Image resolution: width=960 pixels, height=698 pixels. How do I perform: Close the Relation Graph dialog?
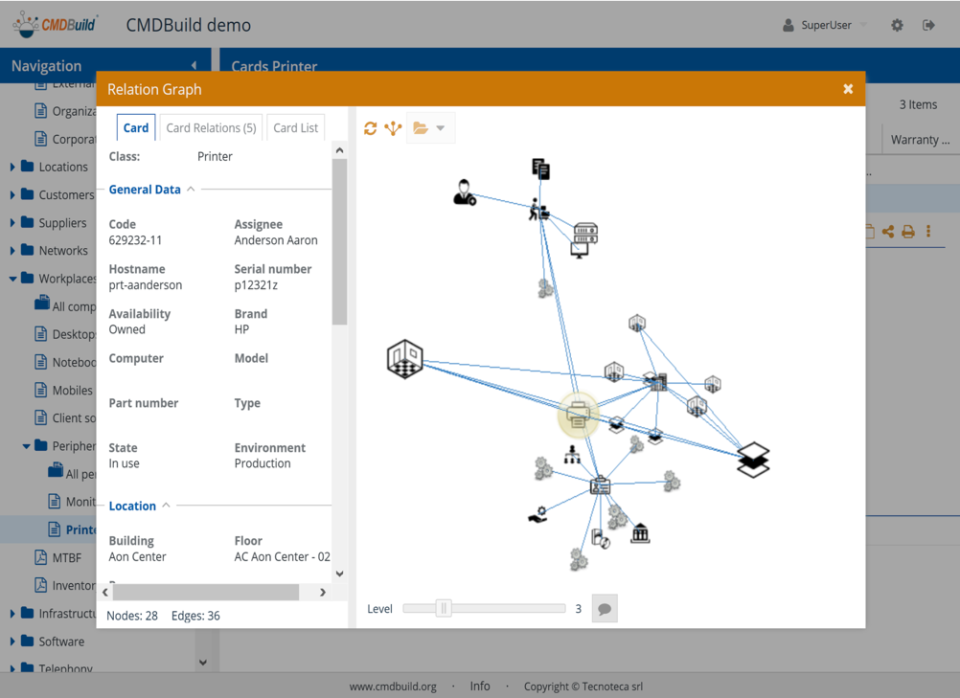click(x=848, y=89)
